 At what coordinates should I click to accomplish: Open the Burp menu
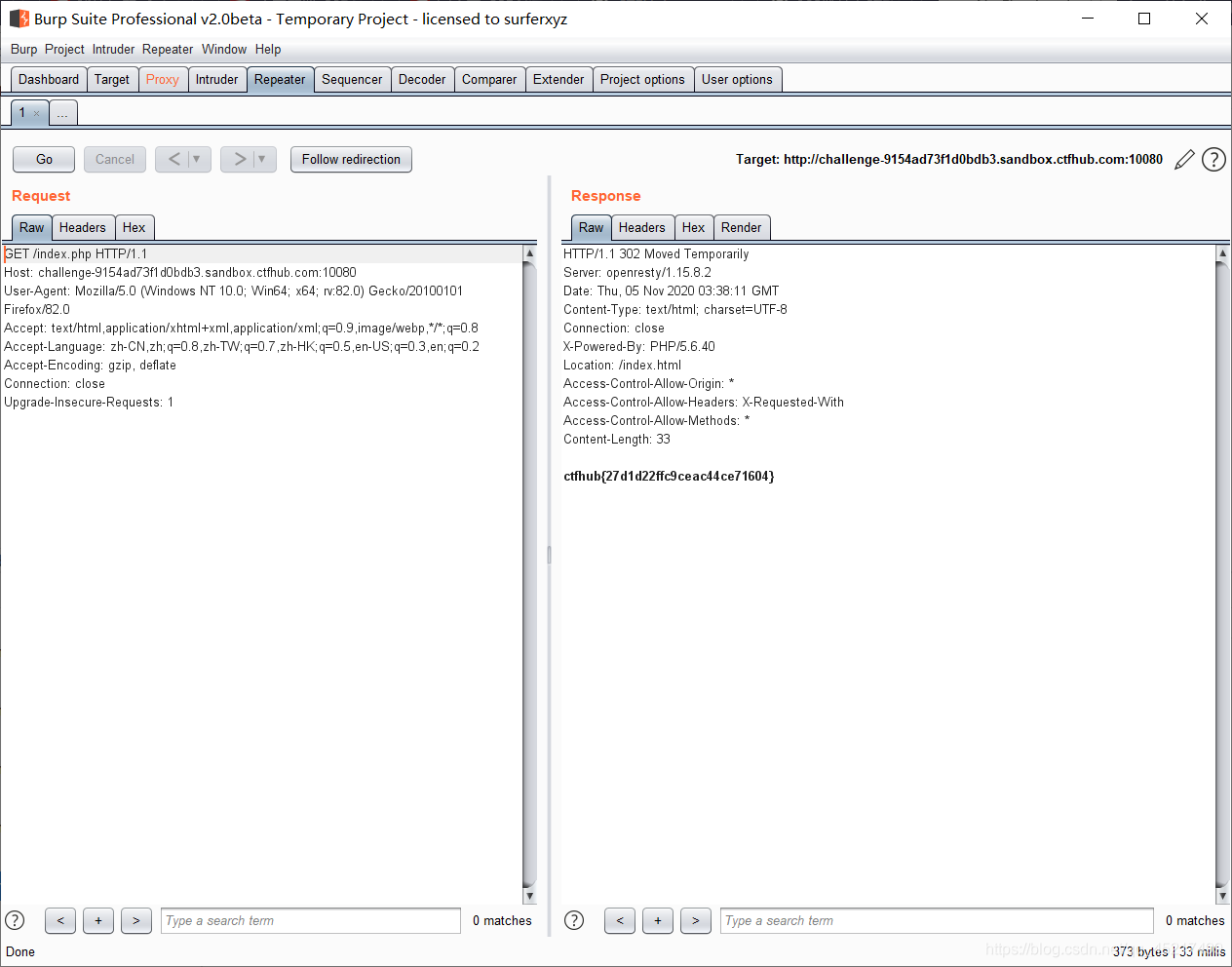pos(23,49)
